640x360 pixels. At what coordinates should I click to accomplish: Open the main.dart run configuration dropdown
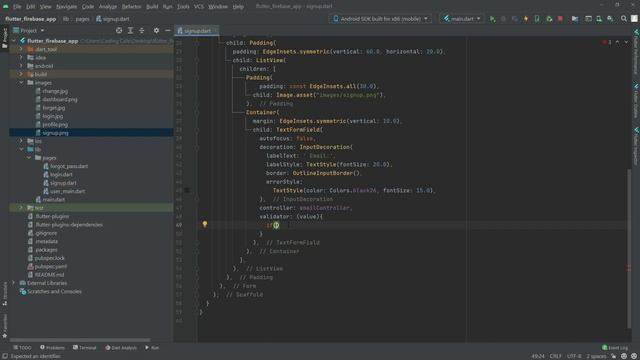coord(462,19)
